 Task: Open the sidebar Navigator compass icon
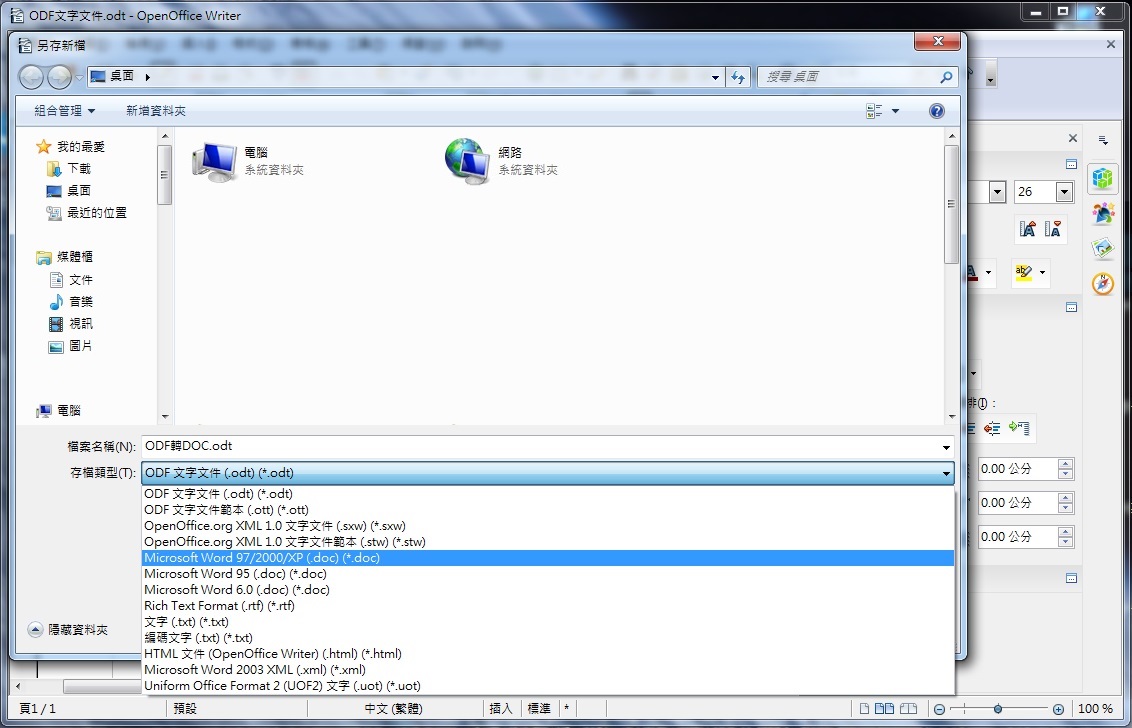[1102, 283]
